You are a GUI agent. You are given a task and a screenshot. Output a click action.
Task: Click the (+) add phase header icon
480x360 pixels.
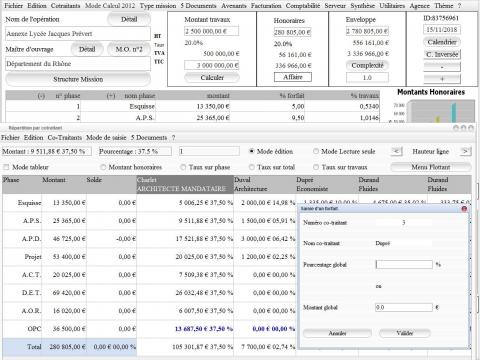111,96
